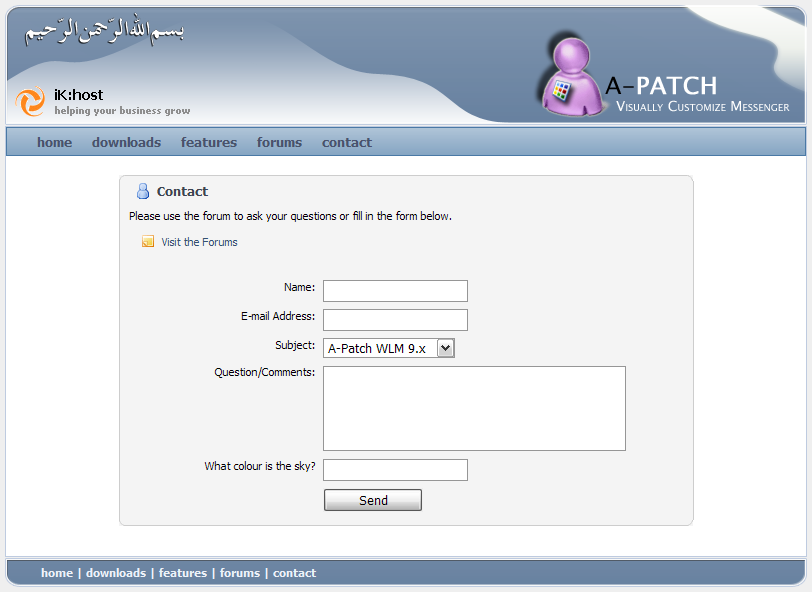812x592 pixels.
Task: Open the Subject dropdown showing A-Patch WLM 9.x
Action: (x=389, y=348)
